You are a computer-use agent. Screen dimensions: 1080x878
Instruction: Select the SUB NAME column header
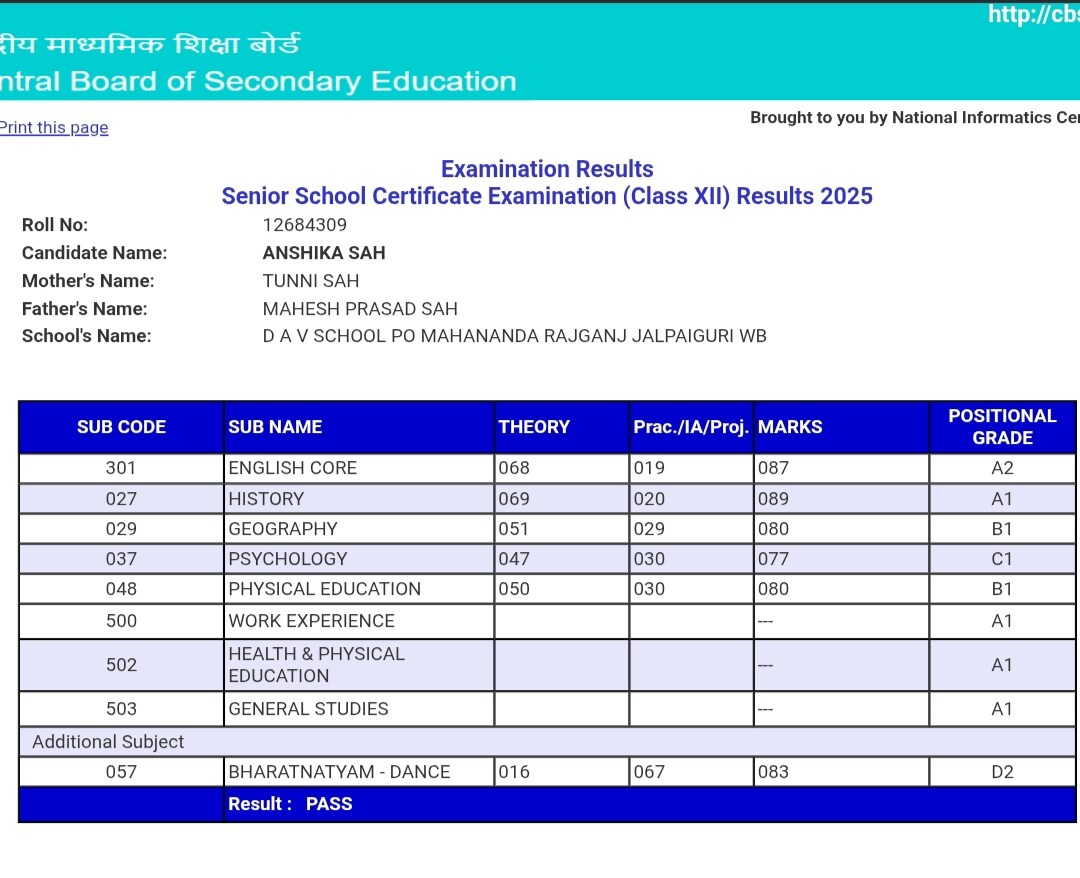click(x=275, y=427)
